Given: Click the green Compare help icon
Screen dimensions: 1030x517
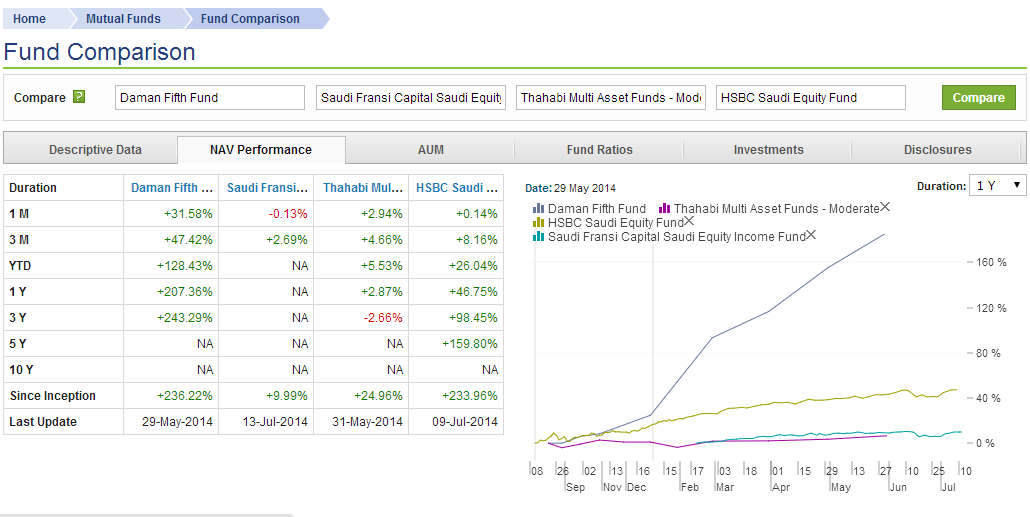Looking at the screenshot, I should pos(79,97).
